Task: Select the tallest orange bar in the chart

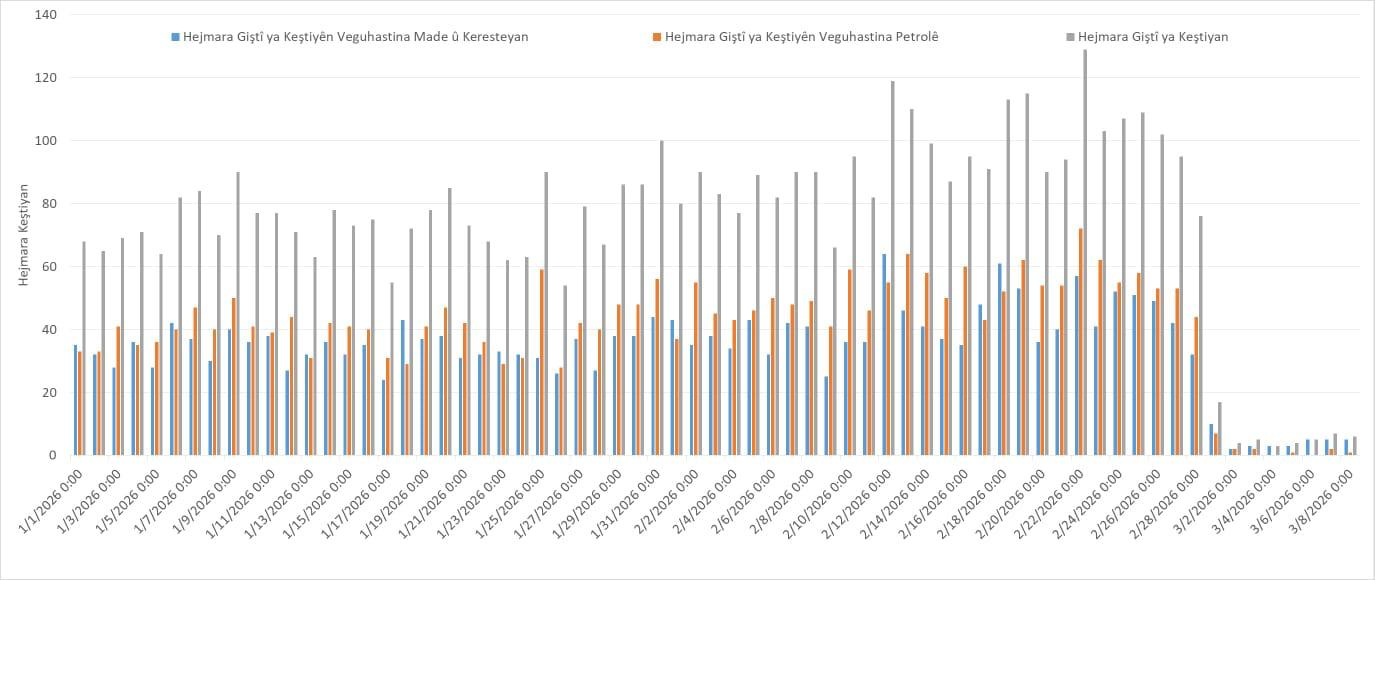Action: [x=1080, y=341]
